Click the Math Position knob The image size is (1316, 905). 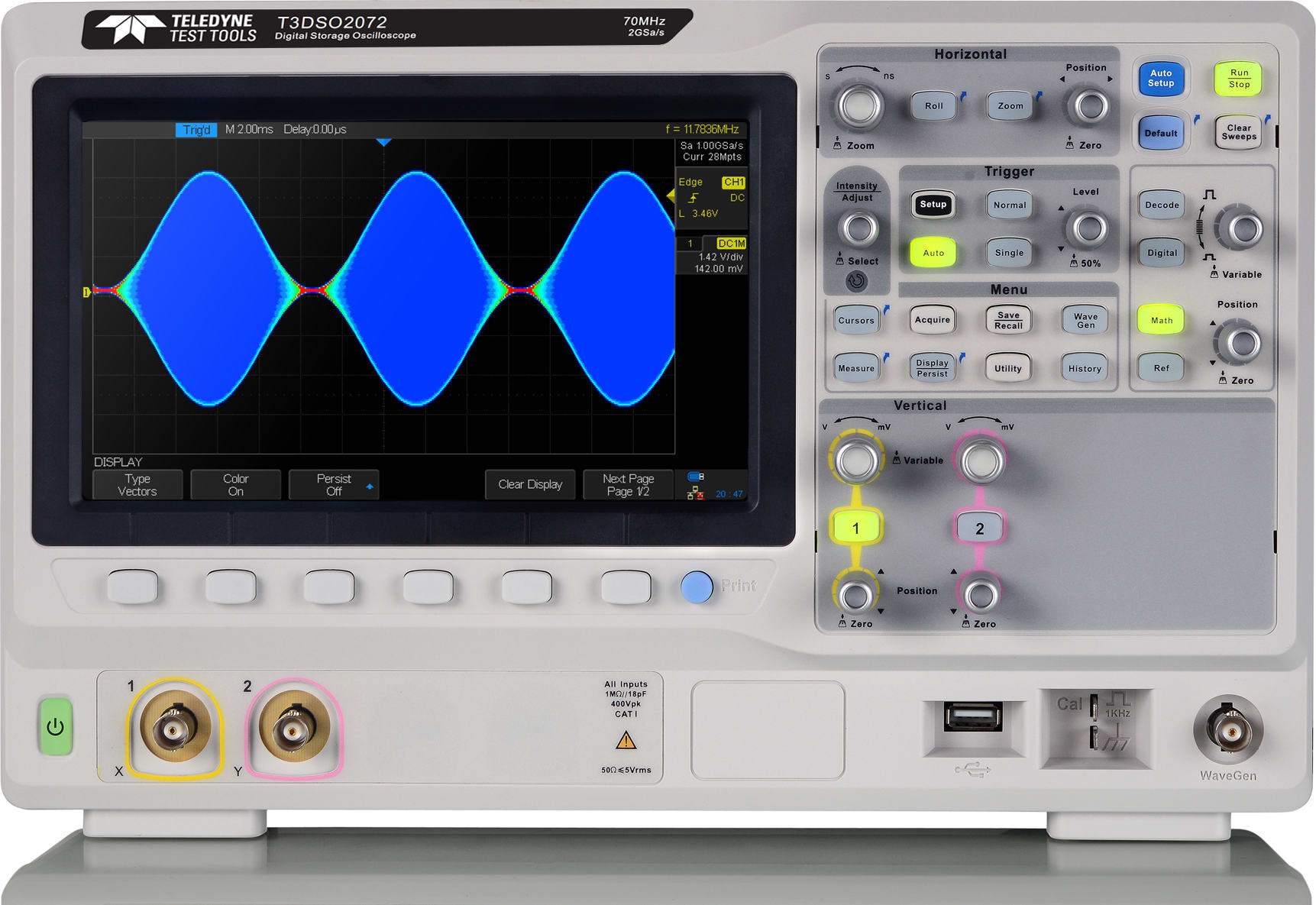point(1238,343)
